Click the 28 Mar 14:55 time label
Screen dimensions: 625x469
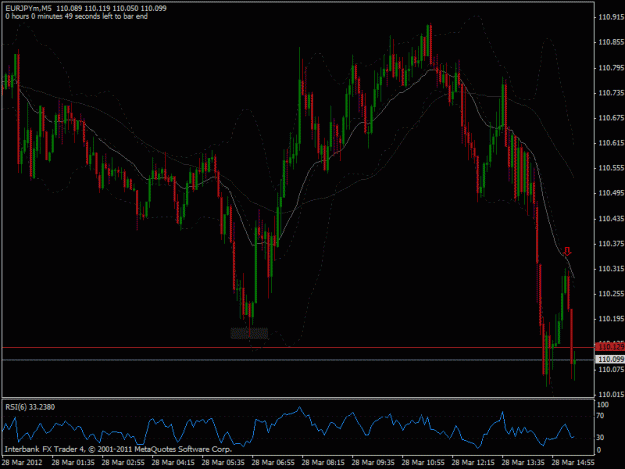573,462
